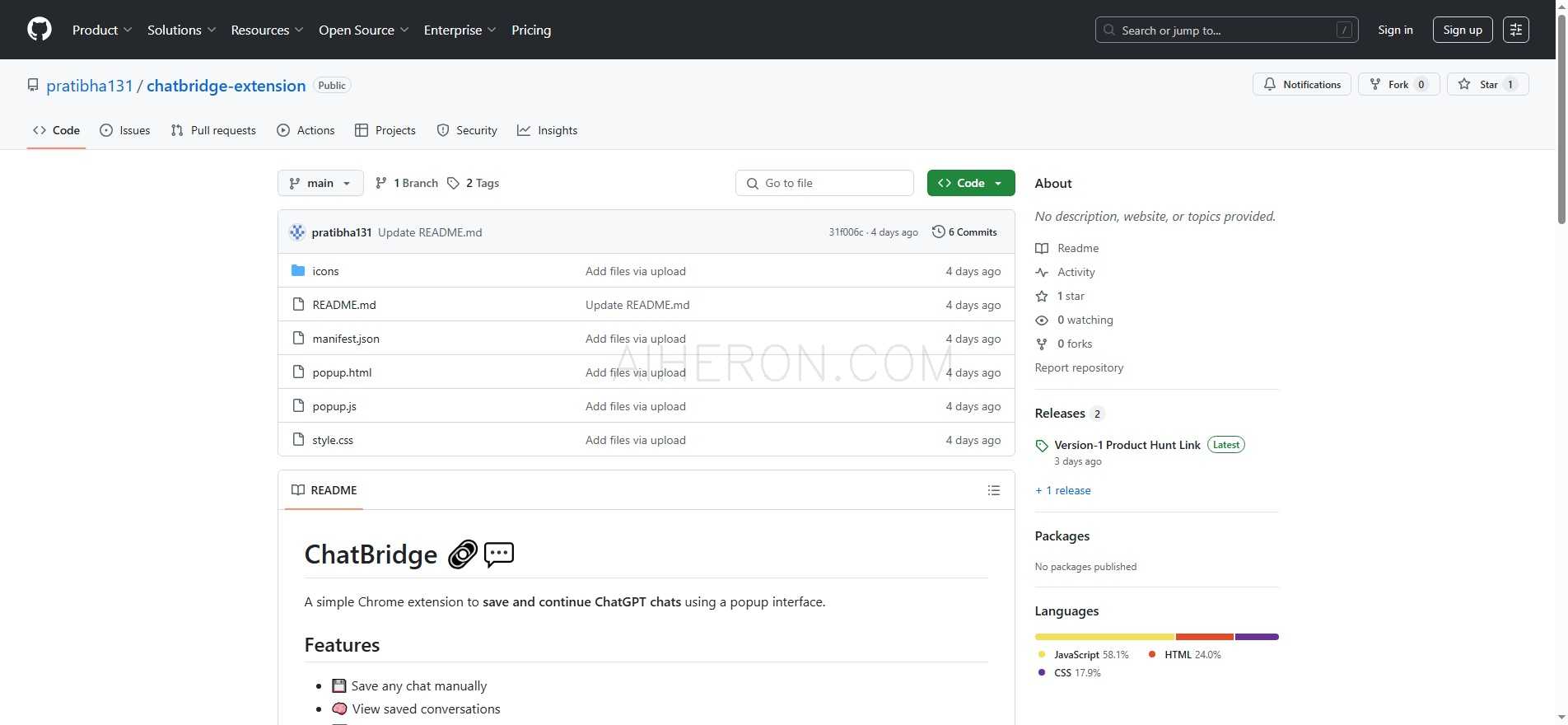Open the Actions tab

(306, 130)
